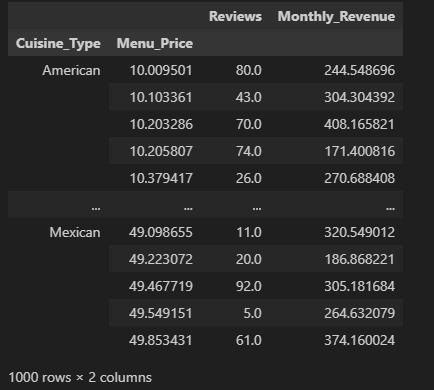The image size is (434, 390).
Task: Click the Menu_Price index header
Action: tap(155, 44)
